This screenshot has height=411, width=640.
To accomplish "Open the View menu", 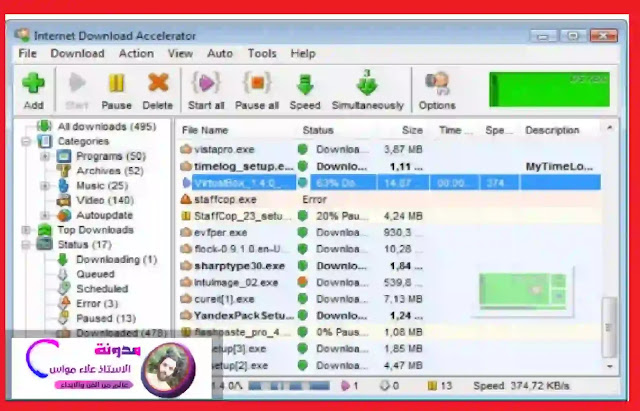I will 180,53.
